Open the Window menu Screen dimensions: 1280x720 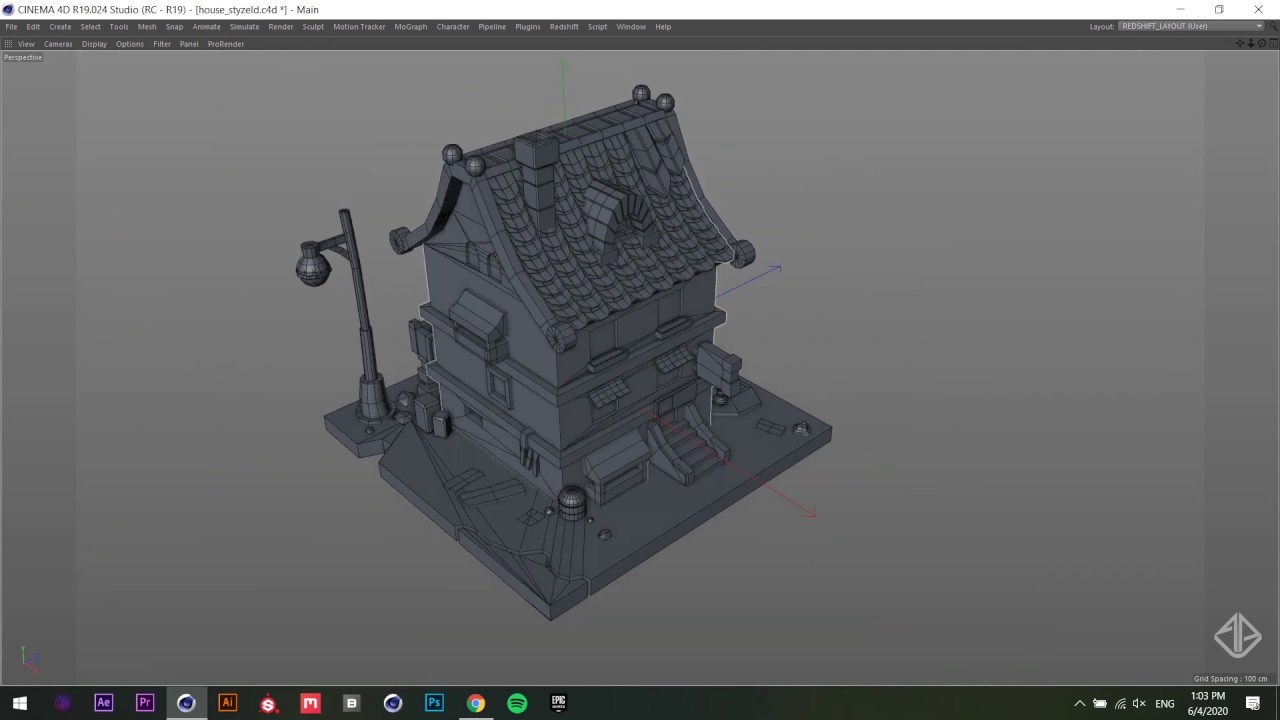pyautogui.click(x=631, y=27)
